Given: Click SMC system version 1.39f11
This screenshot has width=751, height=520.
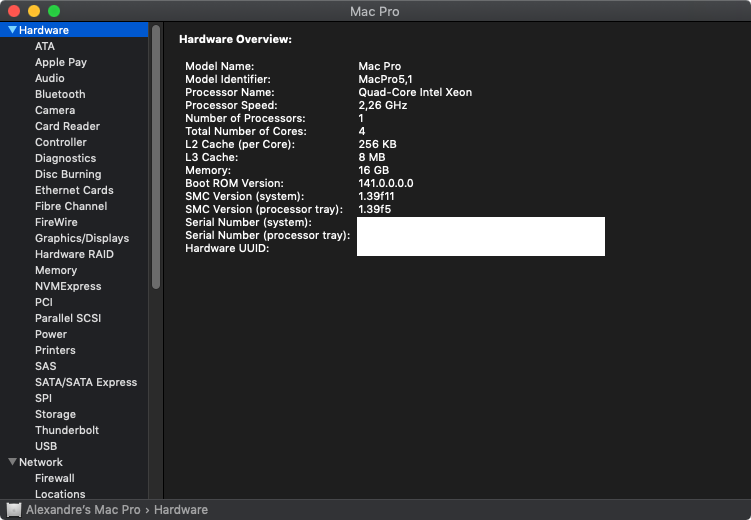Looking at the screenshot, I should (x=376, y=196).
